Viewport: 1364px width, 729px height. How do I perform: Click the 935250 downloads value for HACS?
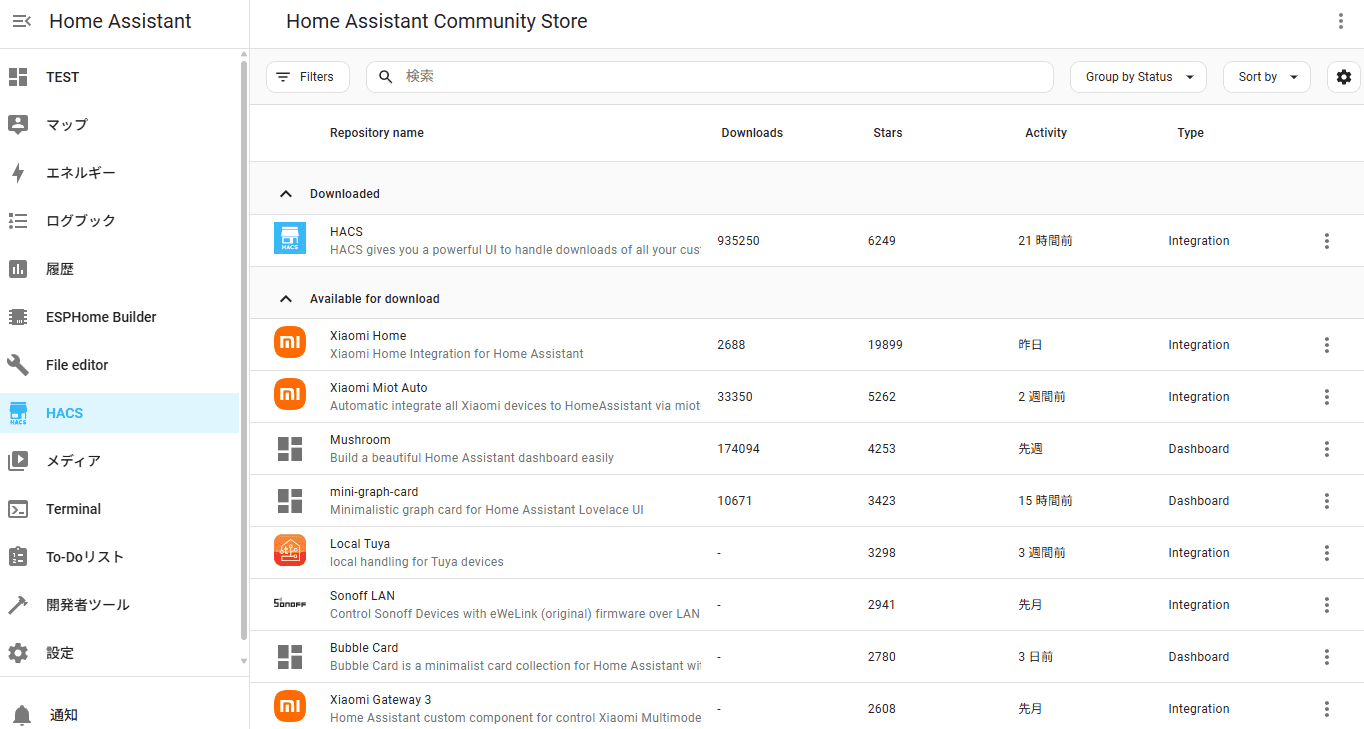coord(738,241)
